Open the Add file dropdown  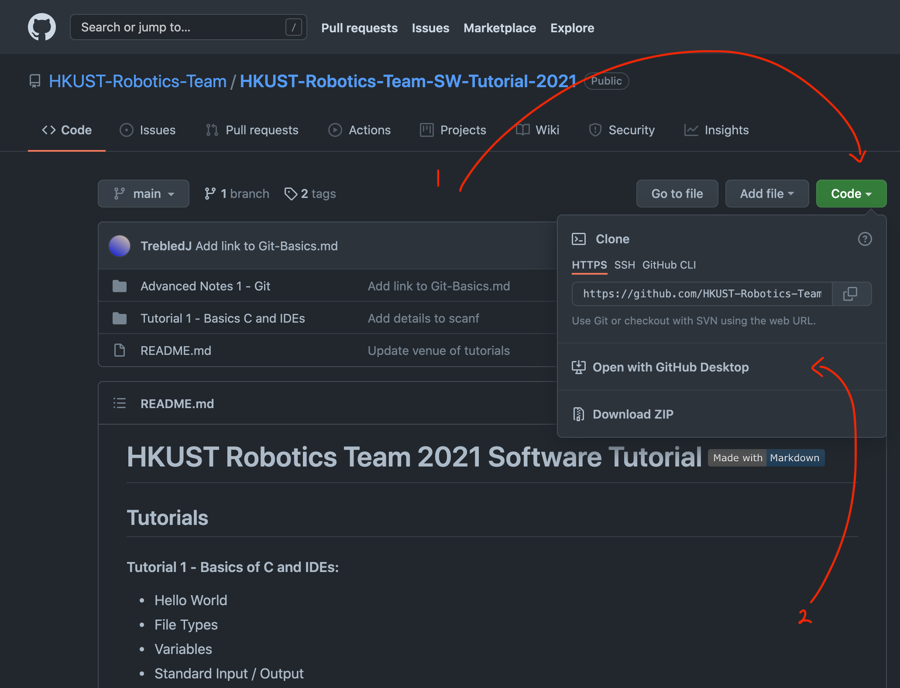[x=766, y=194]
